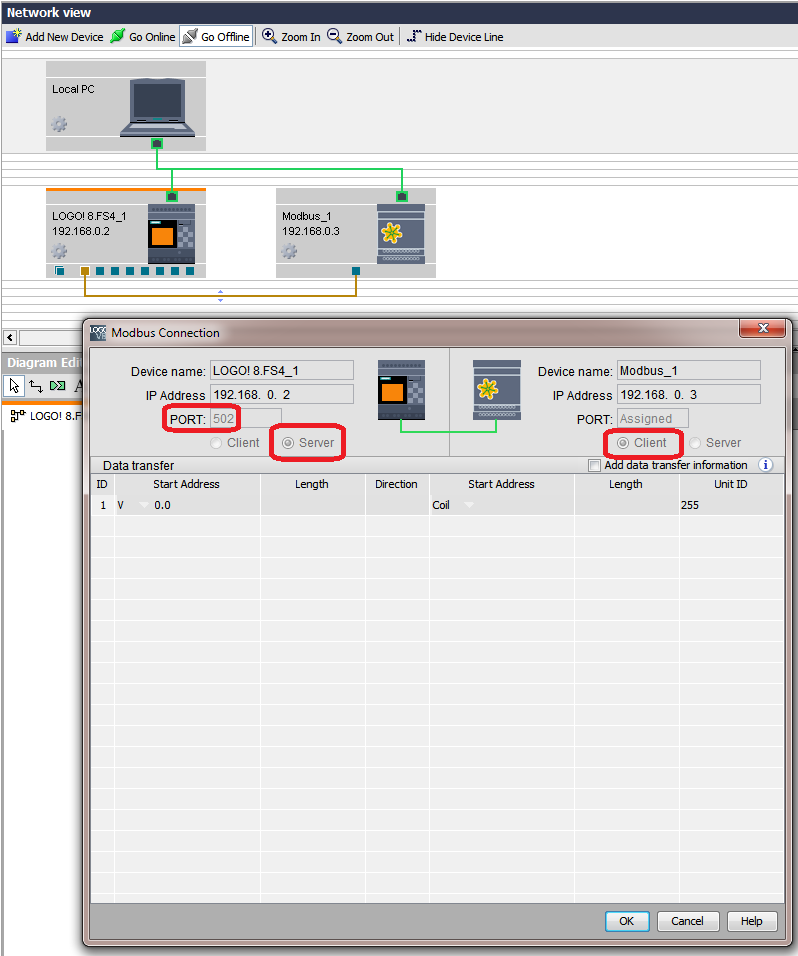The image size is (798, 956).
Task: Open Modbus_1 settings gear
Action: (289, 251)
